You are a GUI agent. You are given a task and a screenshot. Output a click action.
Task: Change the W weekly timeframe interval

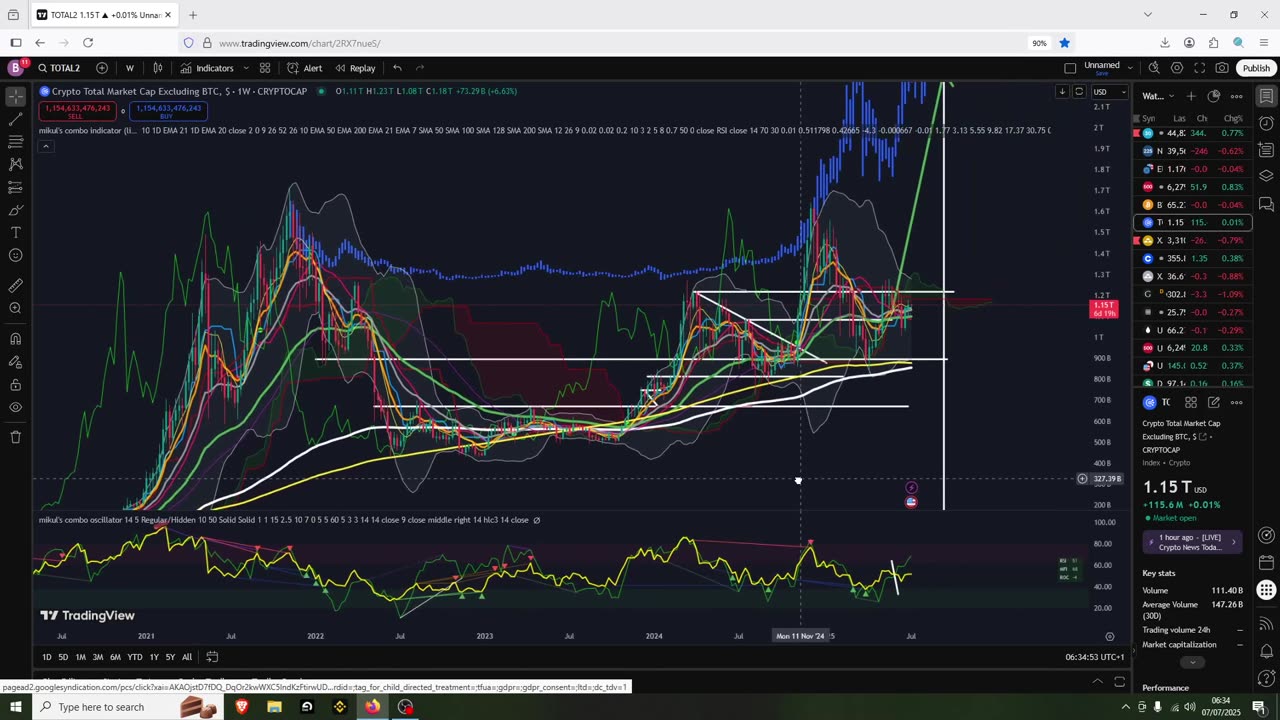(x=130, y=68)
